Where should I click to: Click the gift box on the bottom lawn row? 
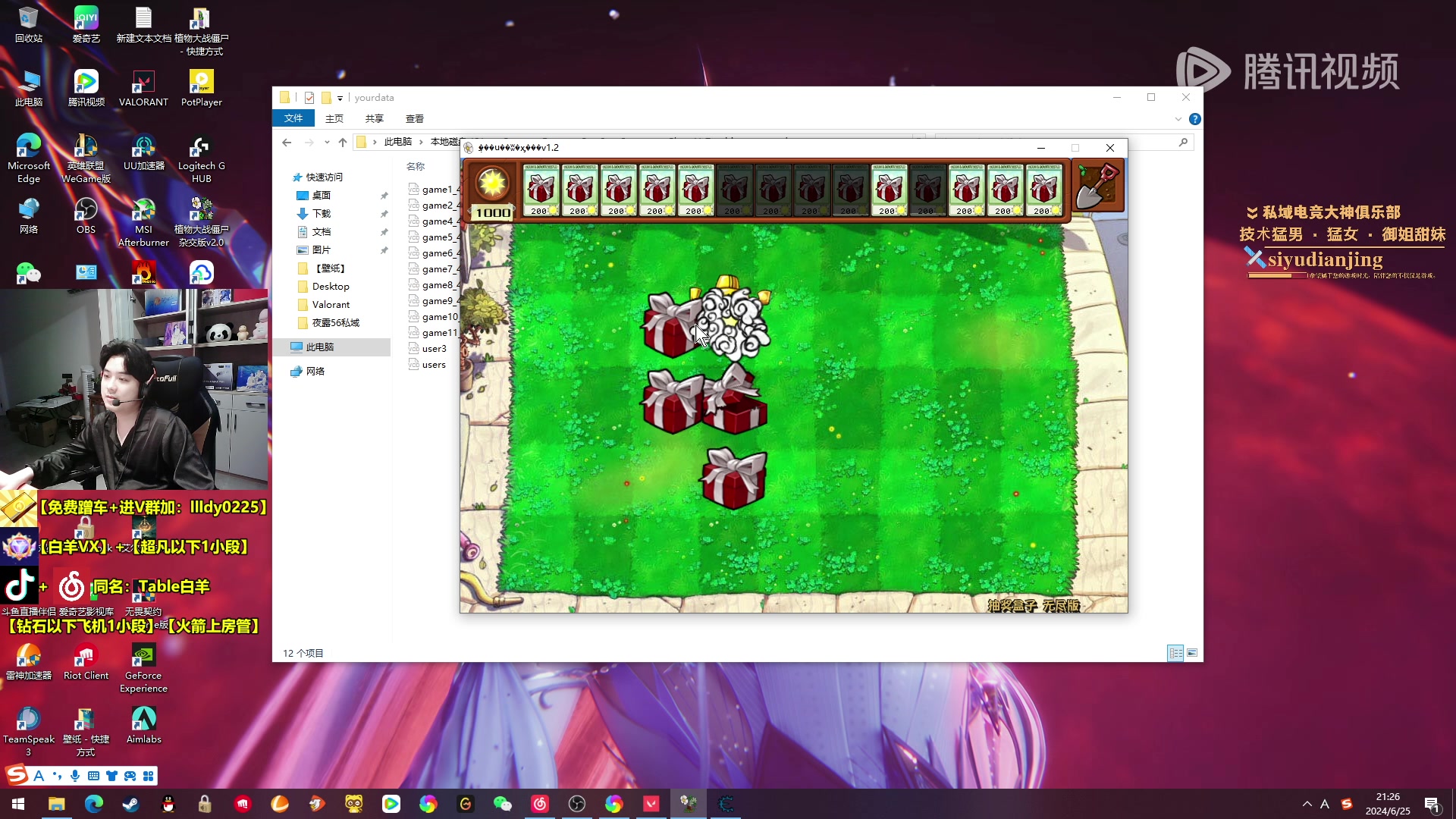click(x=733, y=478)
